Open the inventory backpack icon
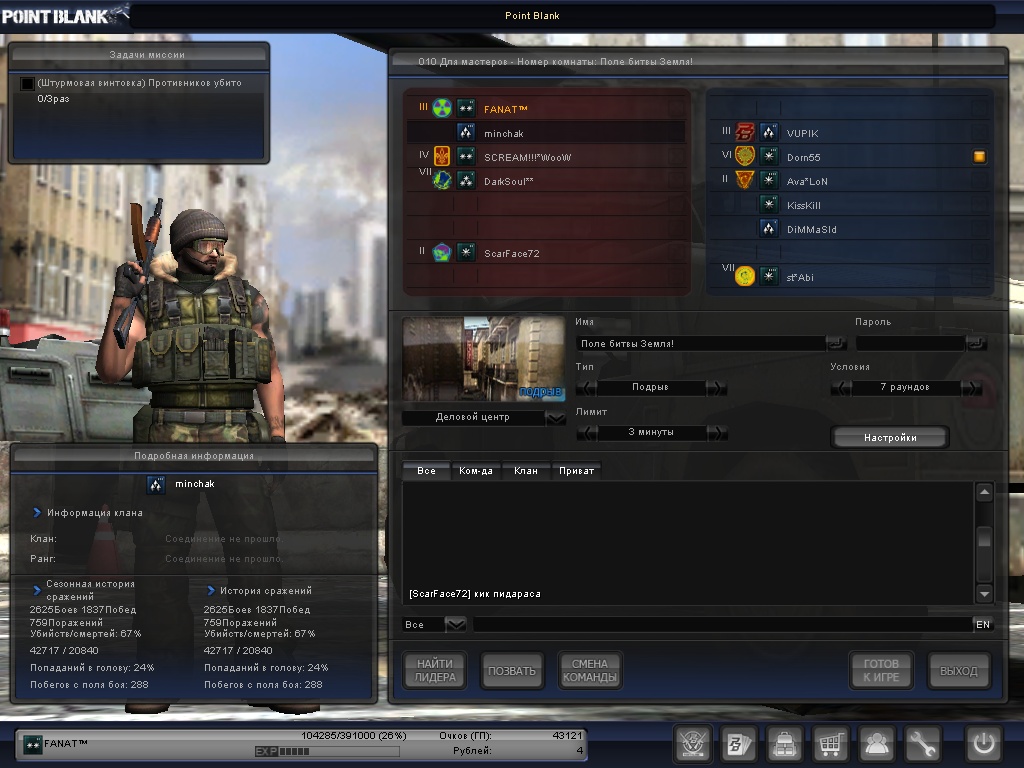 pos(784,743)
